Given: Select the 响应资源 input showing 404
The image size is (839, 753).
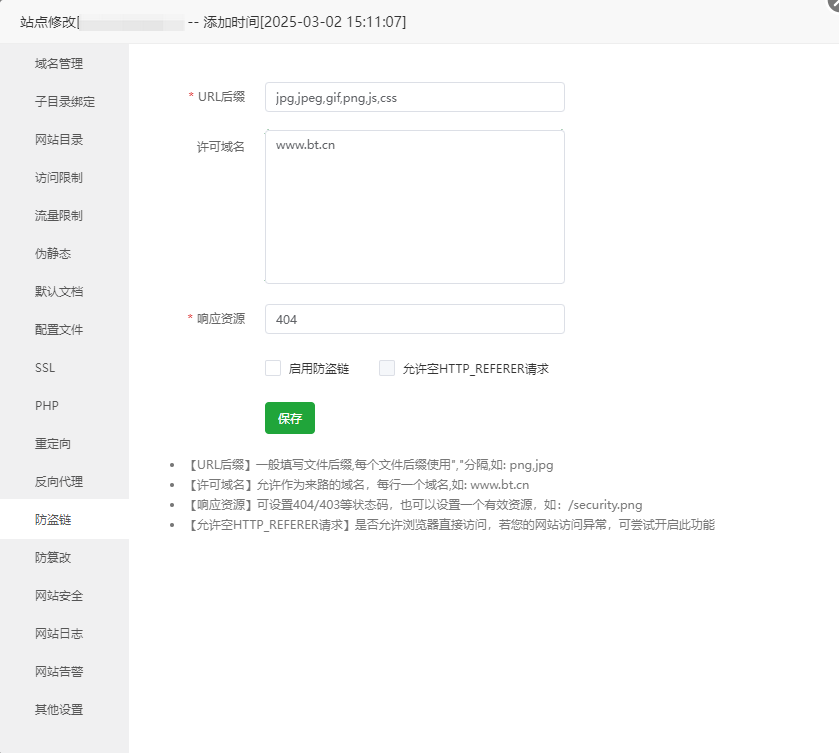Looking at the screenshot, I should tap(414, 319).
